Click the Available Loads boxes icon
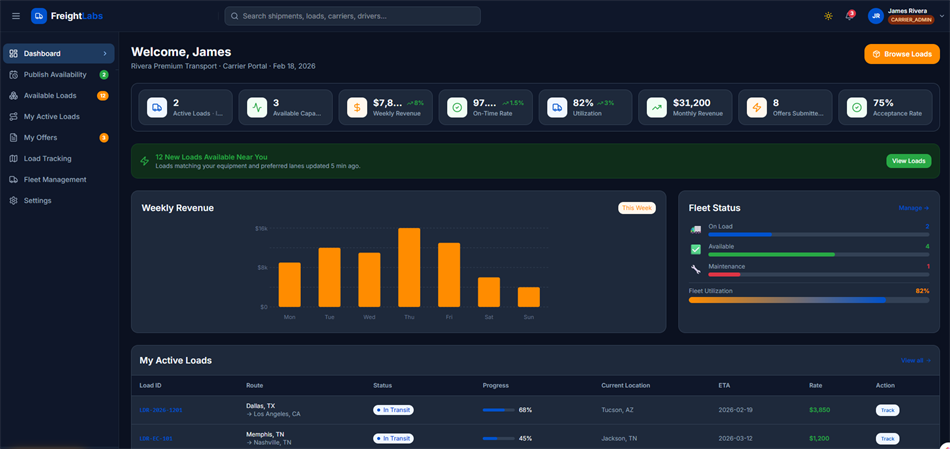The height and width of the screenshot is (449, 950). point(13,96)
